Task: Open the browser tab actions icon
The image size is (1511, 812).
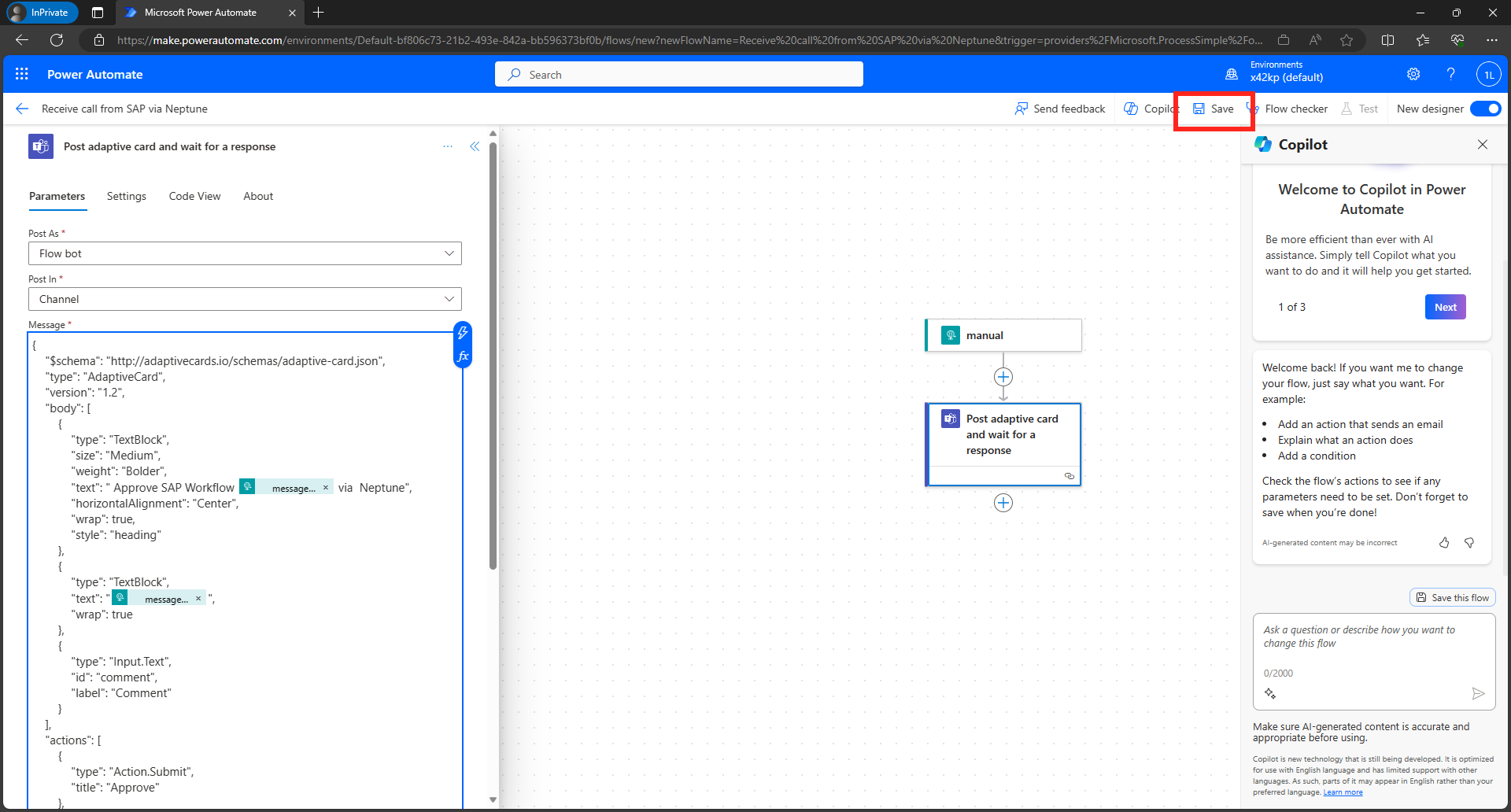Action: click(x=98, y=13)
